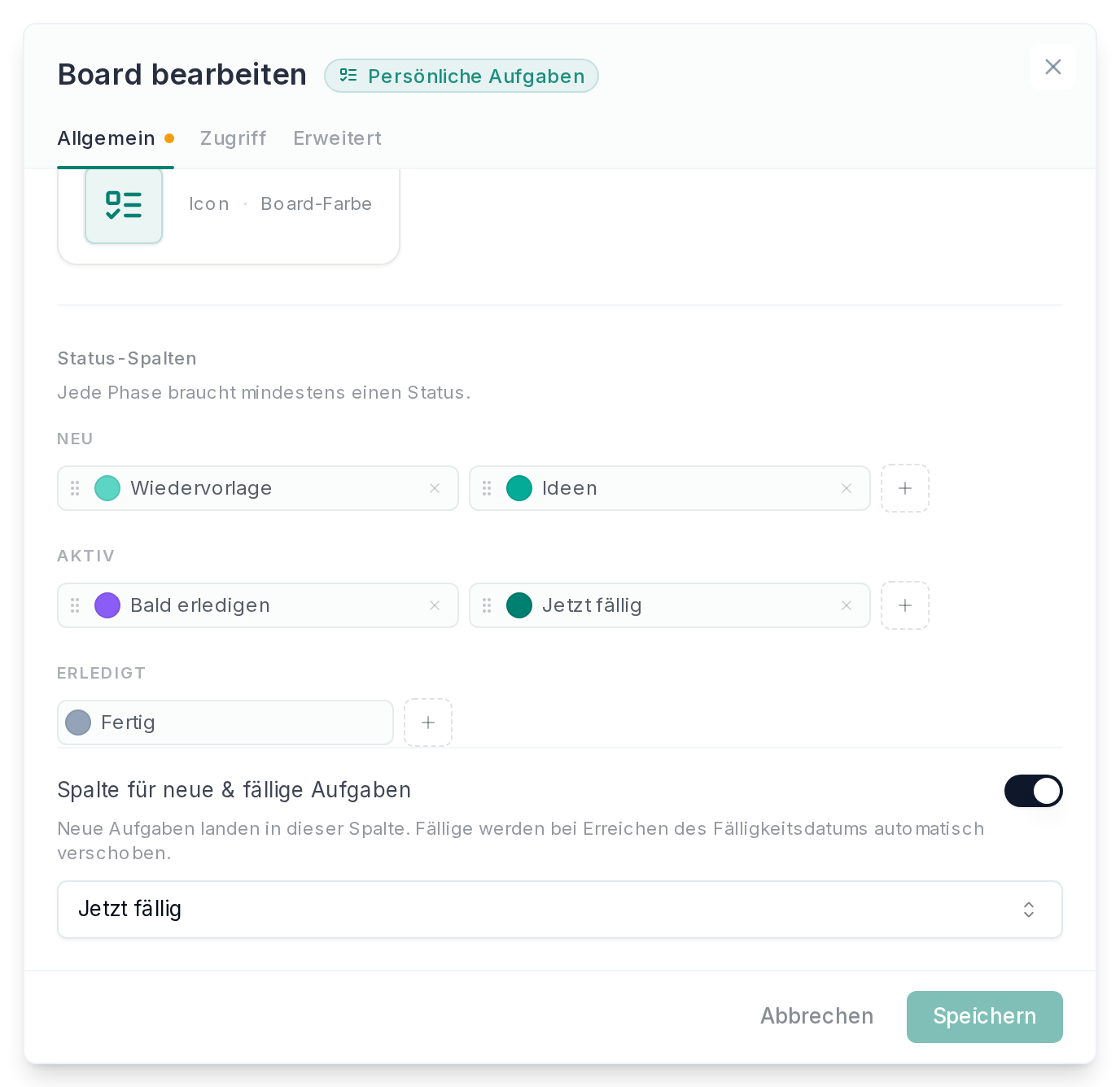Image resolution: width=1120 pixels, height=1087 pixels.
Task: Click the board checklist icon tile
Action: 124,205
